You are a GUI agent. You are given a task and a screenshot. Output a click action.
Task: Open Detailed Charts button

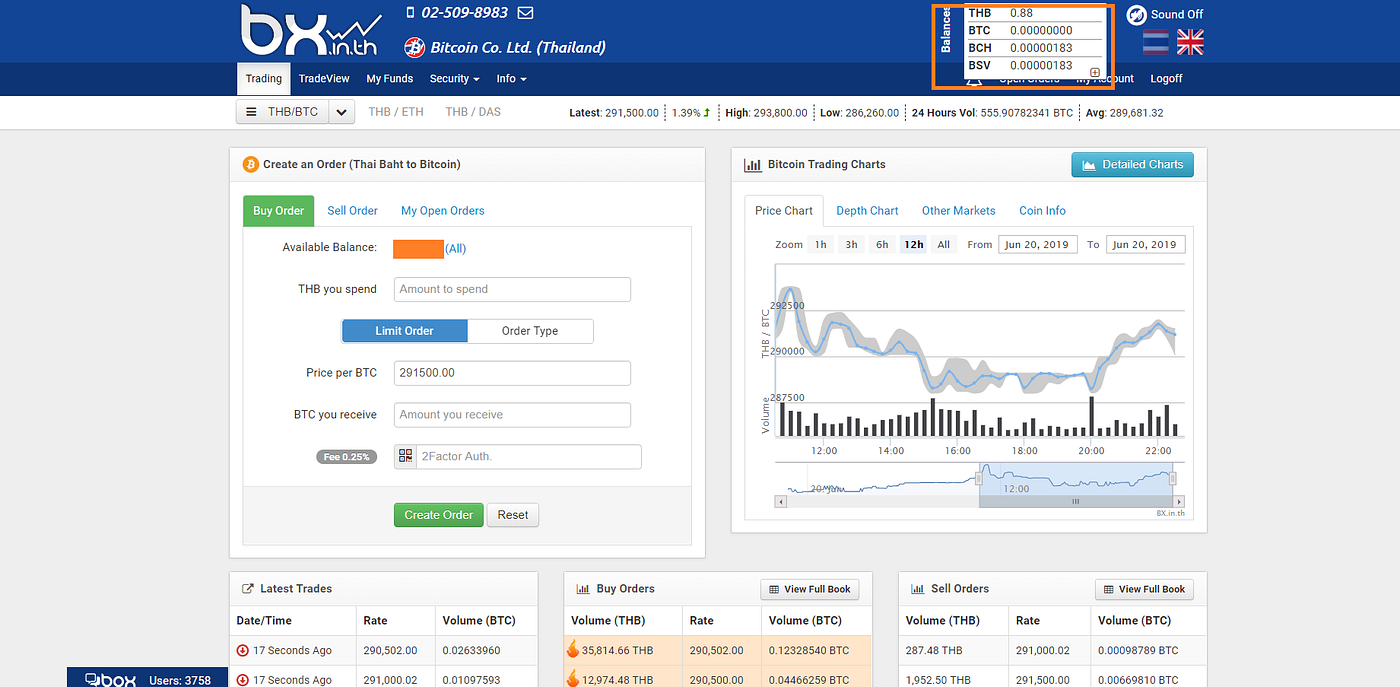pyautogui.click(x=1132, y=165)
